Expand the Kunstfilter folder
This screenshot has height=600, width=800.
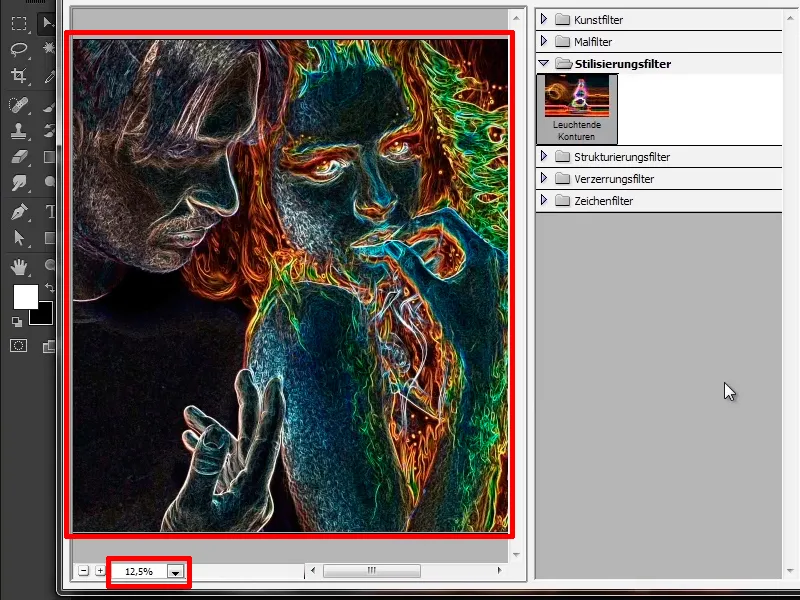pyautogui.click(x=544, y=19)
